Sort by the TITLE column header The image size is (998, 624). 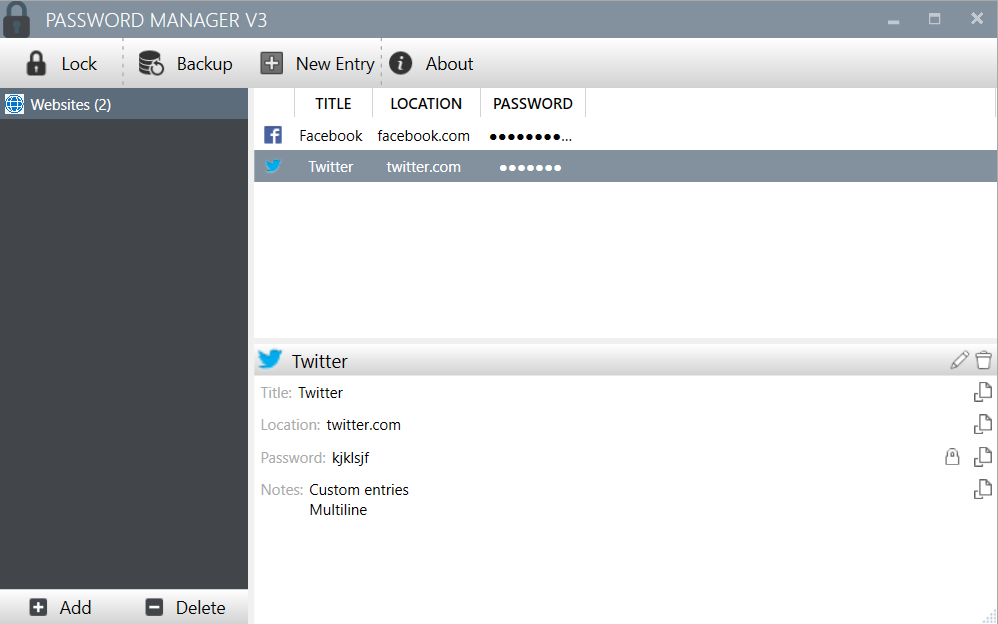click(x=334, y=104)
